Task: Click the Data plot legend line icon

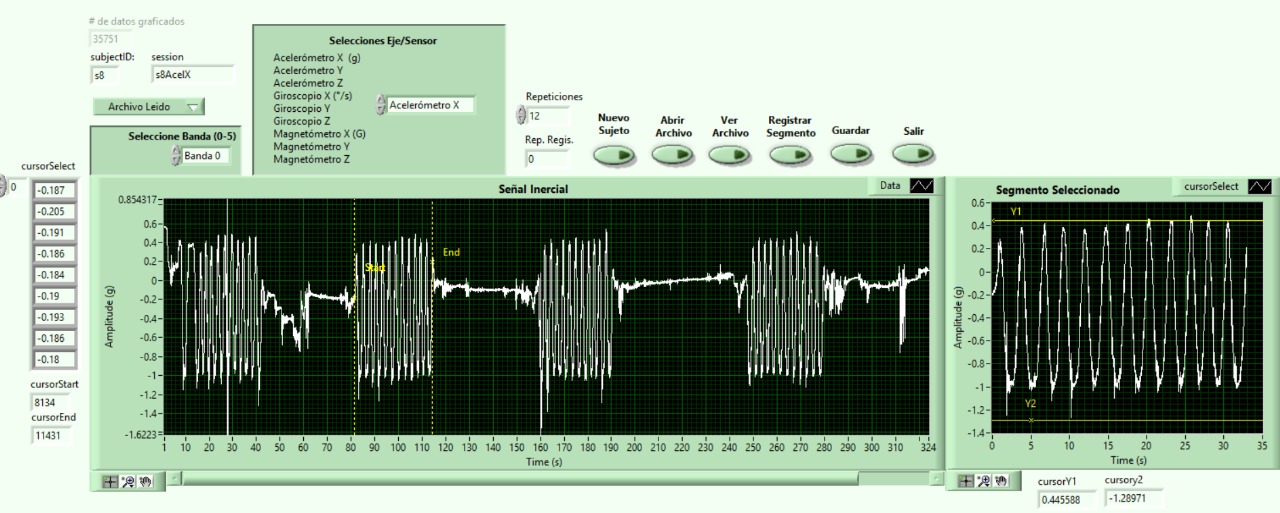Action: pyautogui.click(x=921, y=185)
